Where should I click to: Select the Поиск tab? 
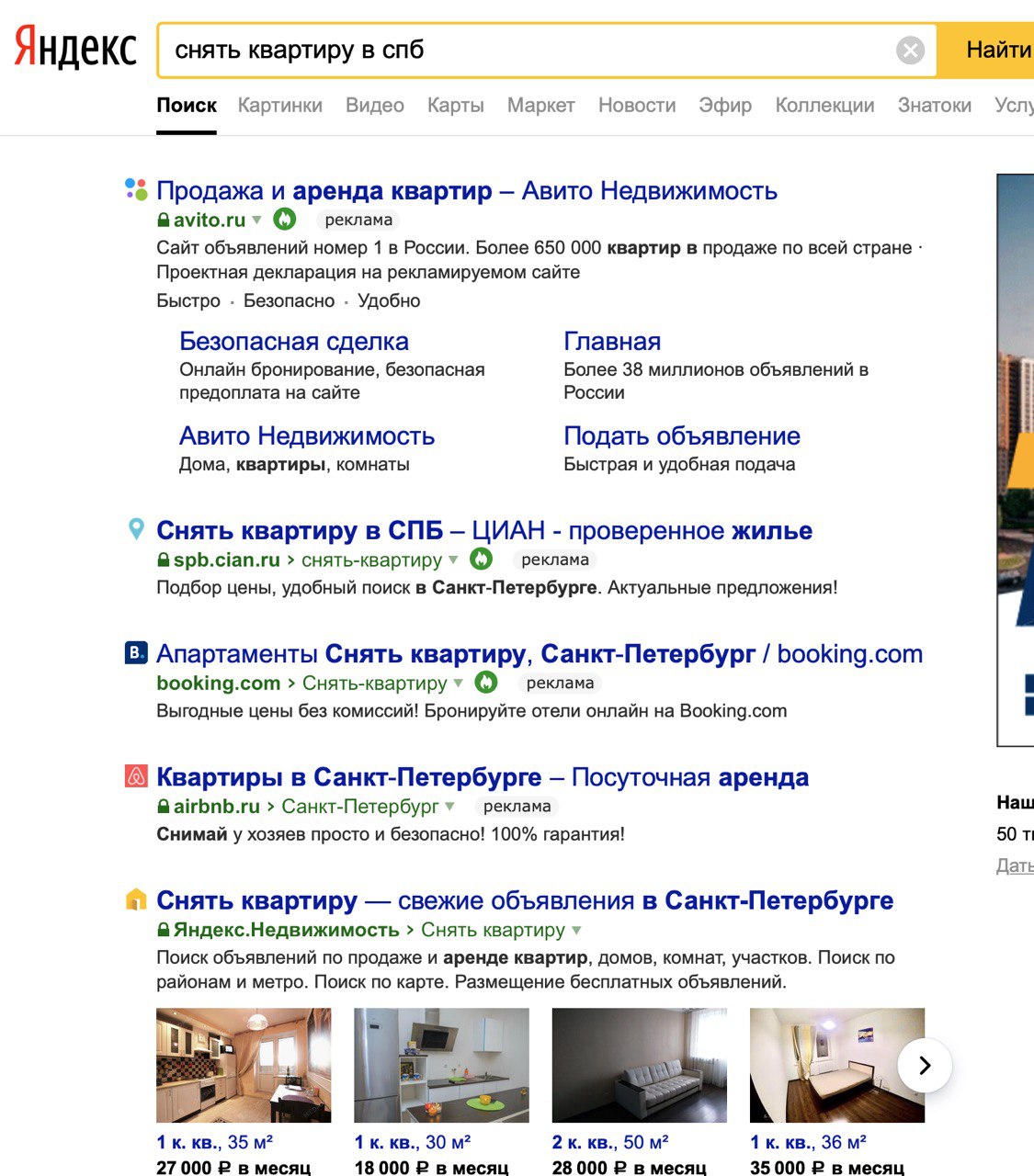pyautogui.click(x=187, y=106)
